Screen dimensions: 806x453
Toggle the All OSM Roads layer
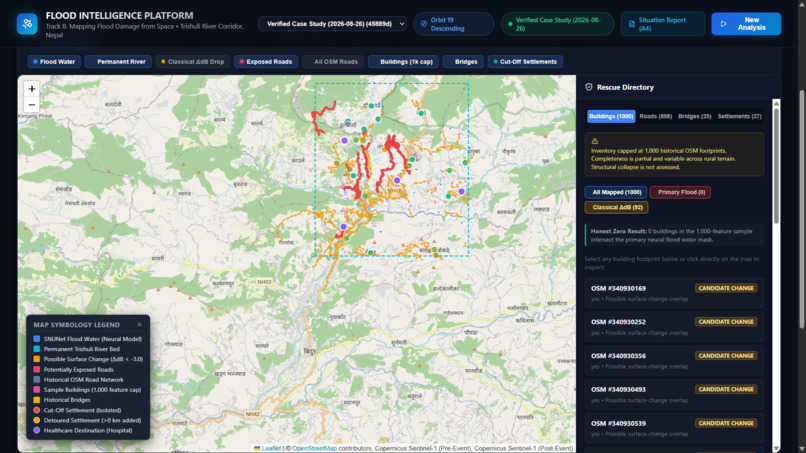333,62
